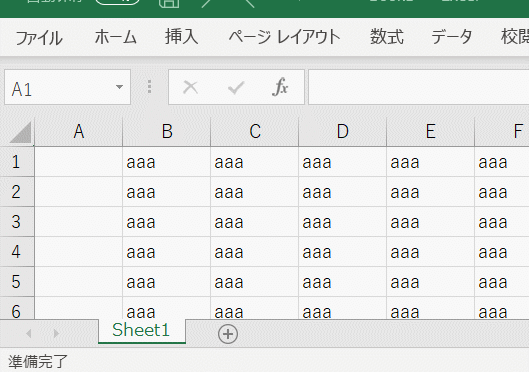Click the Select All corner triangle

point(20,133)
